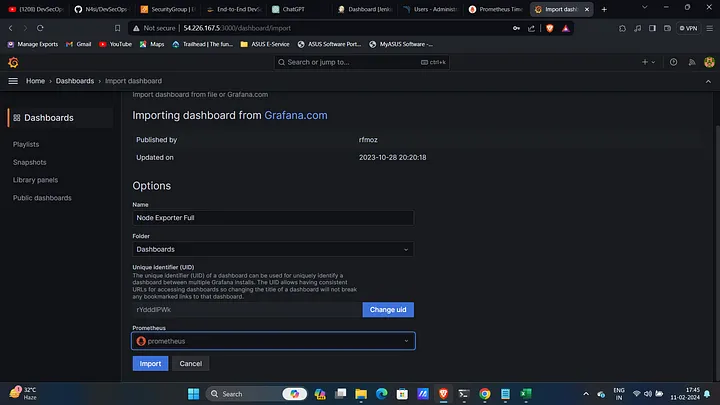Expand the Folder dropdown
This screenshot has height=405, width=720.
(273, 249)
